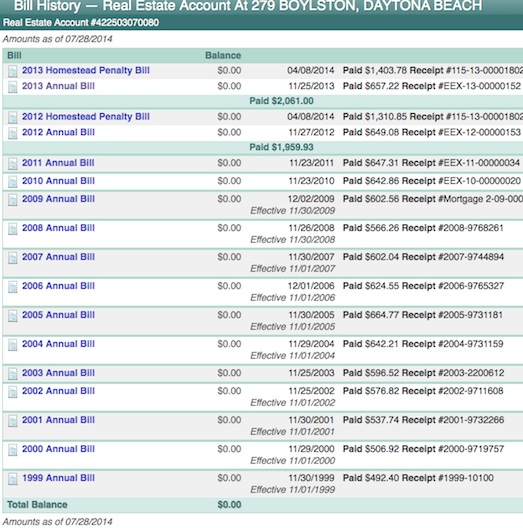Click Paid $642.86 payment entry
Screen dimensions: 523x528
point(432,181)
